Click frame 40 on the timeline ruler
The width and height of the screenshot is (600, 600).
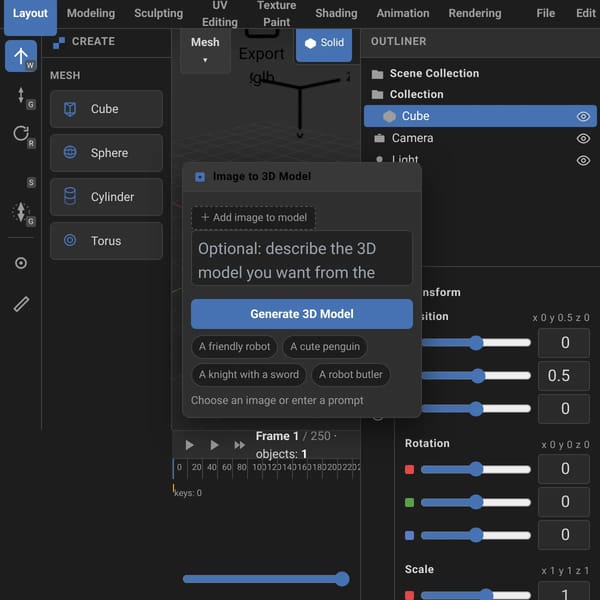pos(212,467)
